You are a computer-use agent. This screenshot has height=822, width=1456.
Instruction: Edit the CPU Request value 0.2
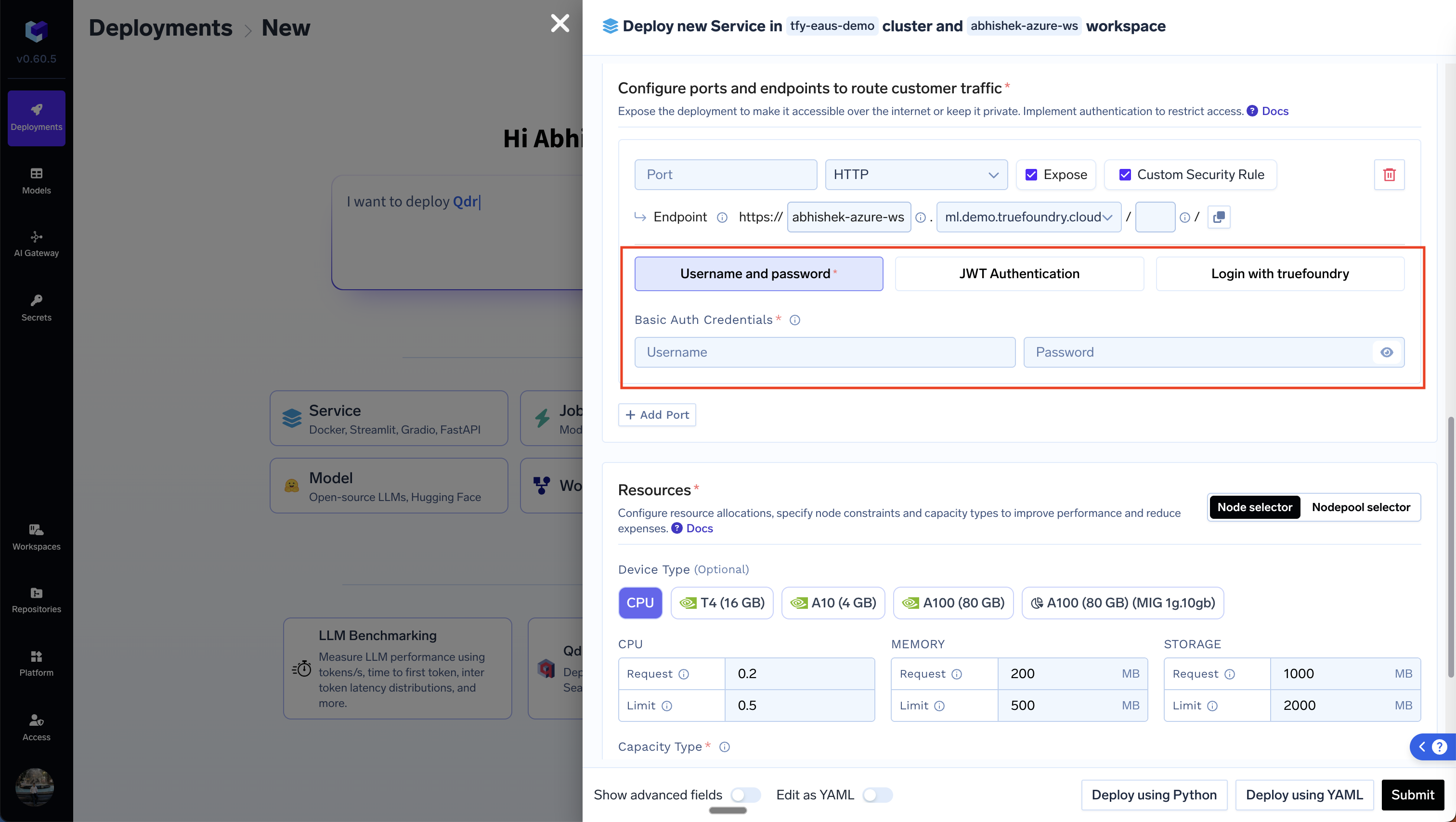click(x=799, y=674)
